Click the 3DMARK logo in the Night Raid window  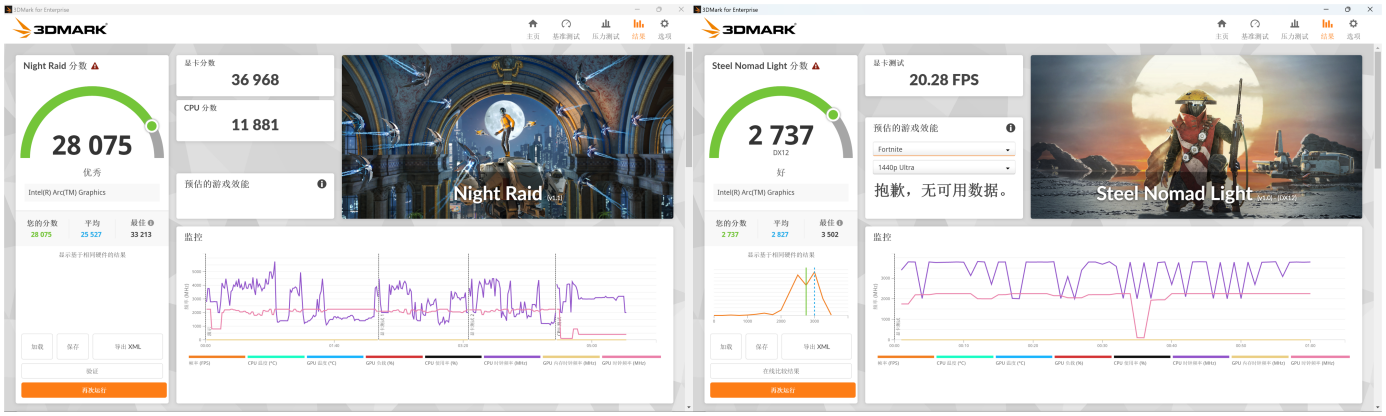click(x=60, y=28)
